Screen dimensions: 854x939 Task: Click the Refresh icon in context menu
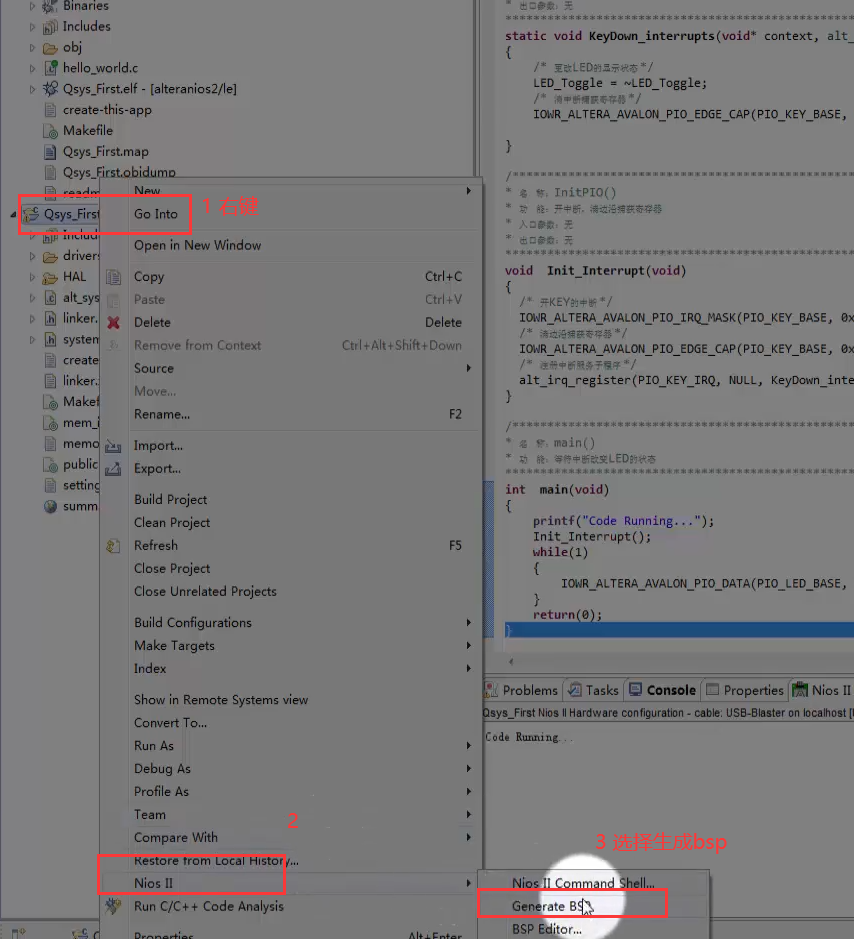[113, 546]
